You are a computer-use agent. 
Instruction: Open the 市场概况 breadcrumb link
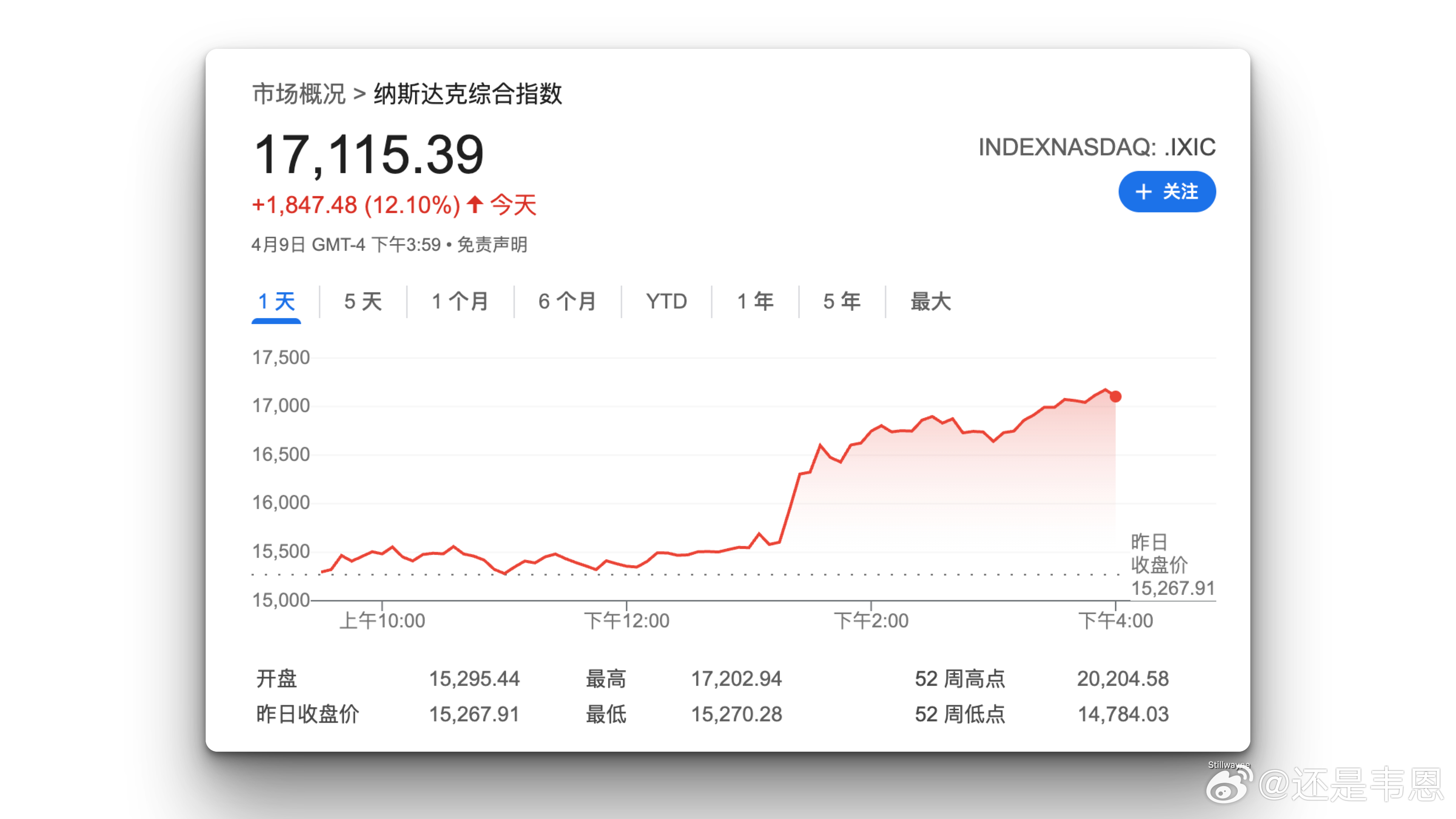[299, 94]
